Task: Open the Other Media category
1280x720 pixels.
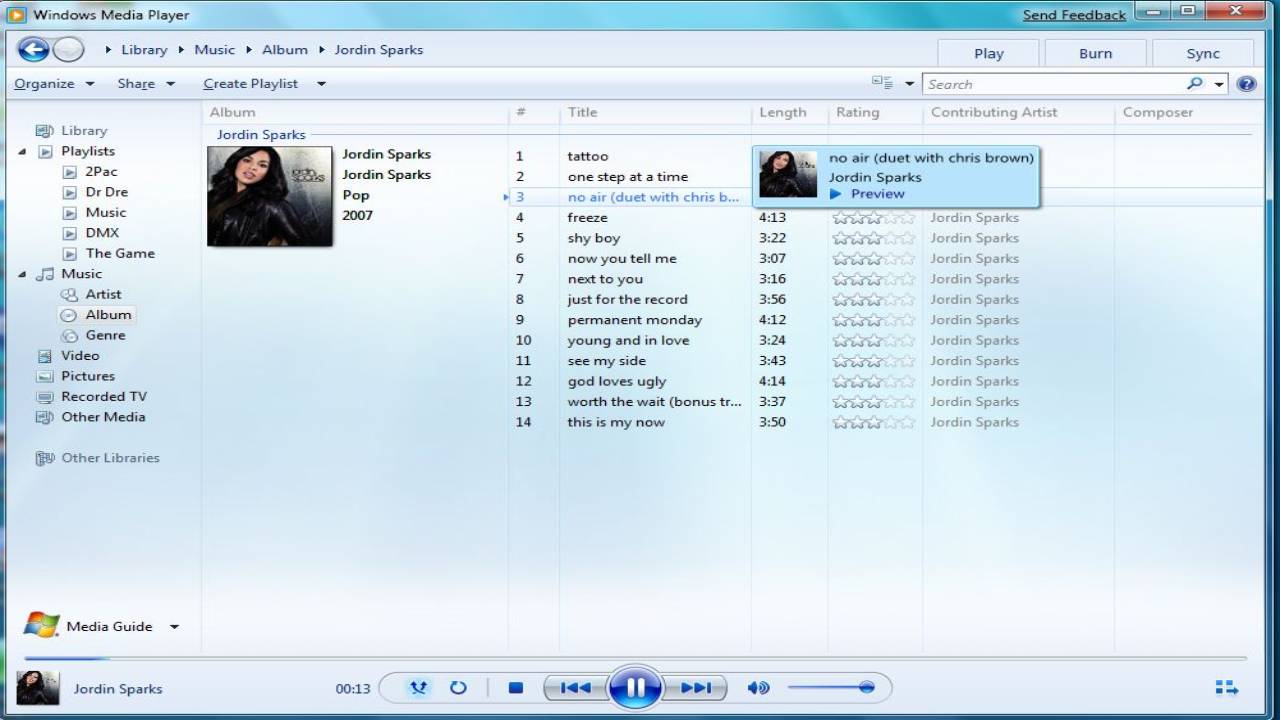Action: tap(103, 417)
